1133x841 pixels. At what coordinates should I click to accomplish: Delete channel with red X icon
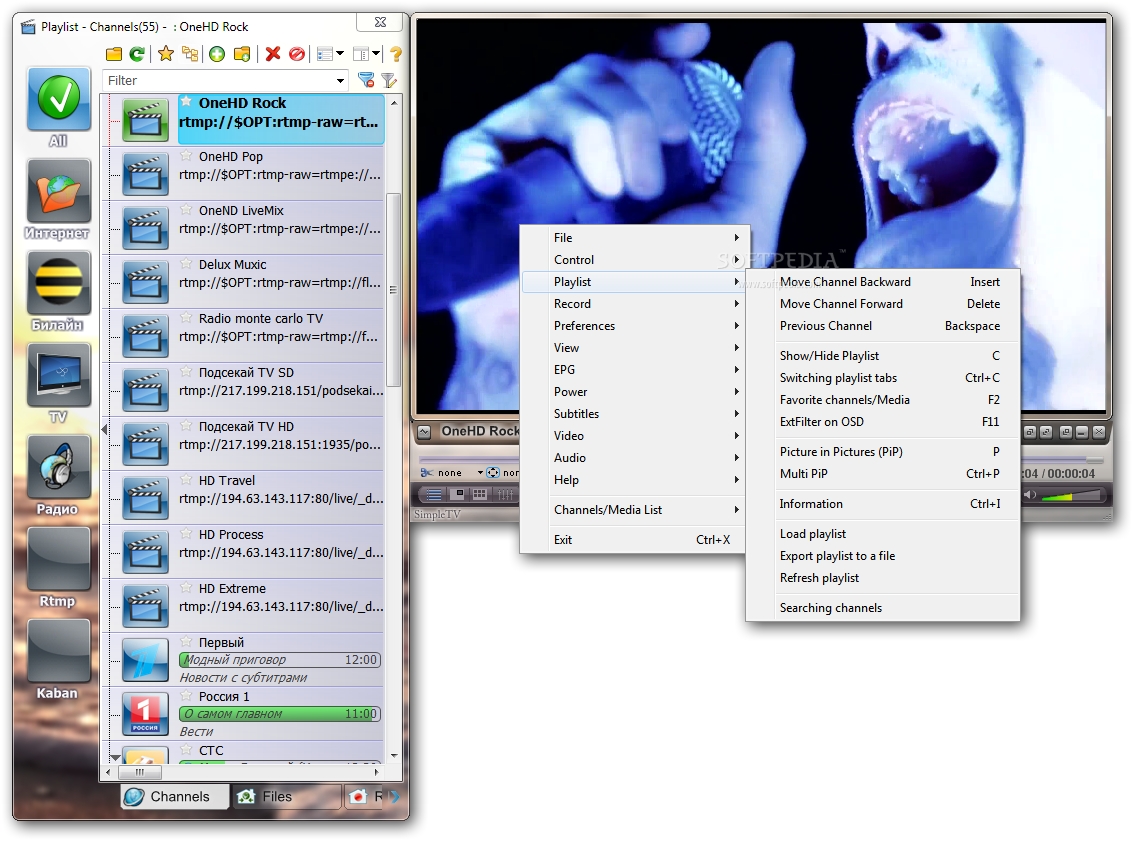click(x=272, y=53)
